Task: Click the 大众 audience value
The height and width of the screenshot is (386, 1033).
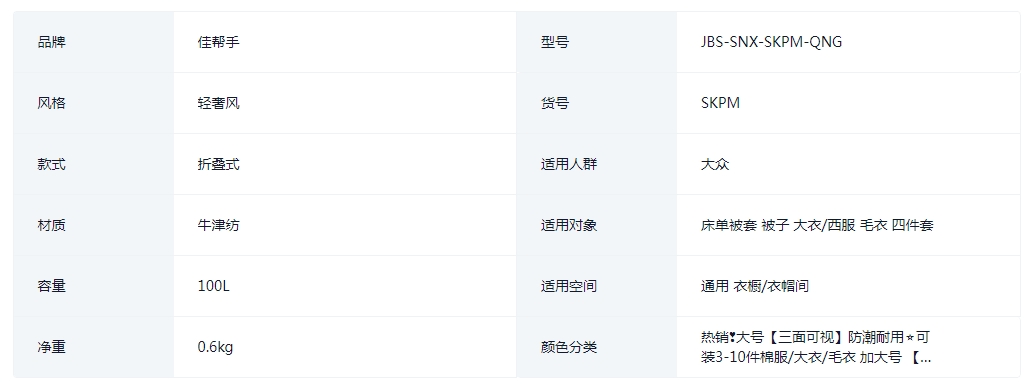Action: 715,164
